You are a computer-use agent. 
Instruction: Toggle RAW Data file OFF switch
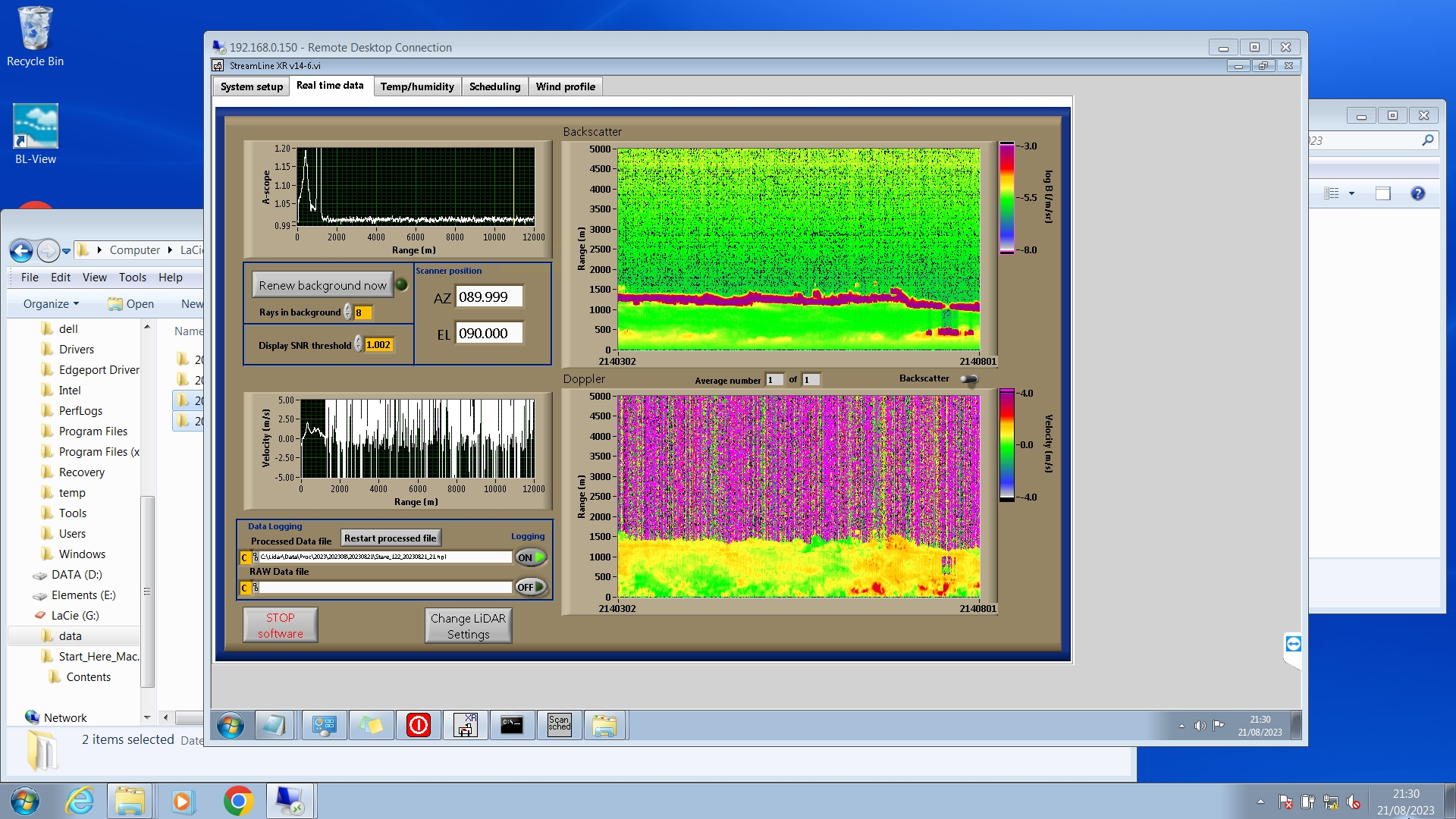(x=531, y=587)
